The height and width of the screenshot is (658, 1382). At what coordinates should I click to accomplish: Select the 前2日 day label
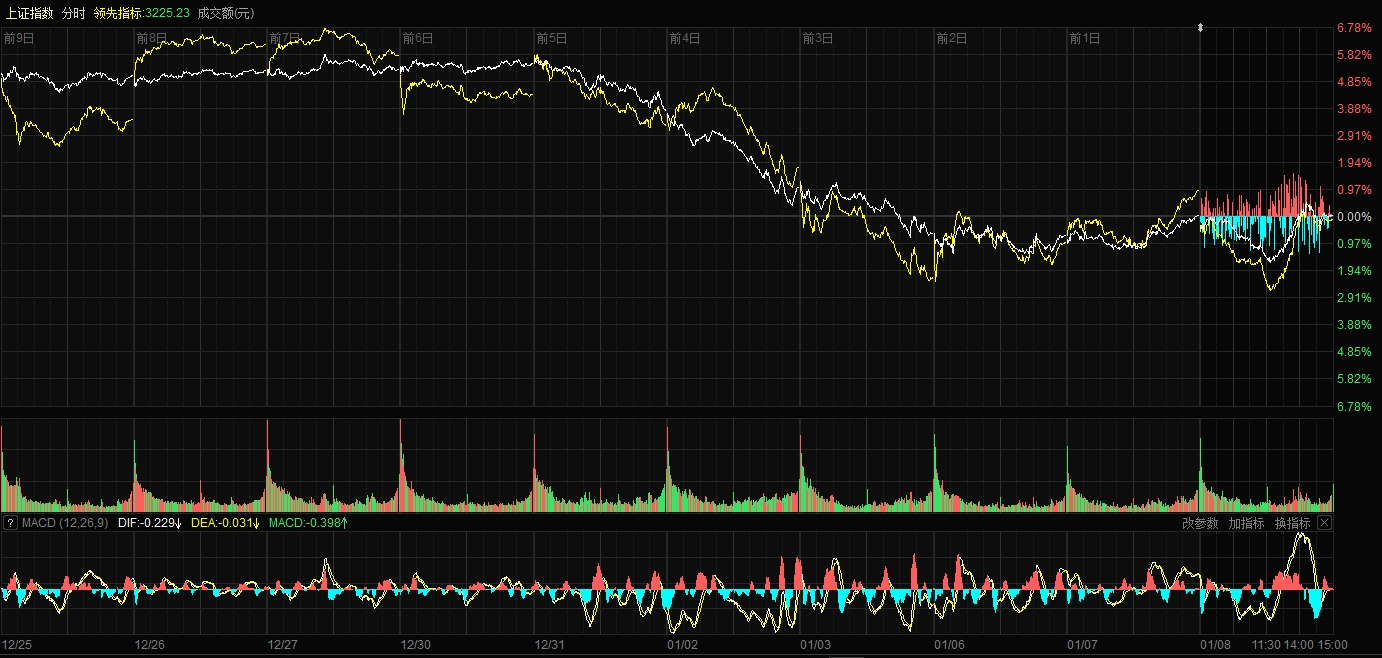tap(952, 38)
